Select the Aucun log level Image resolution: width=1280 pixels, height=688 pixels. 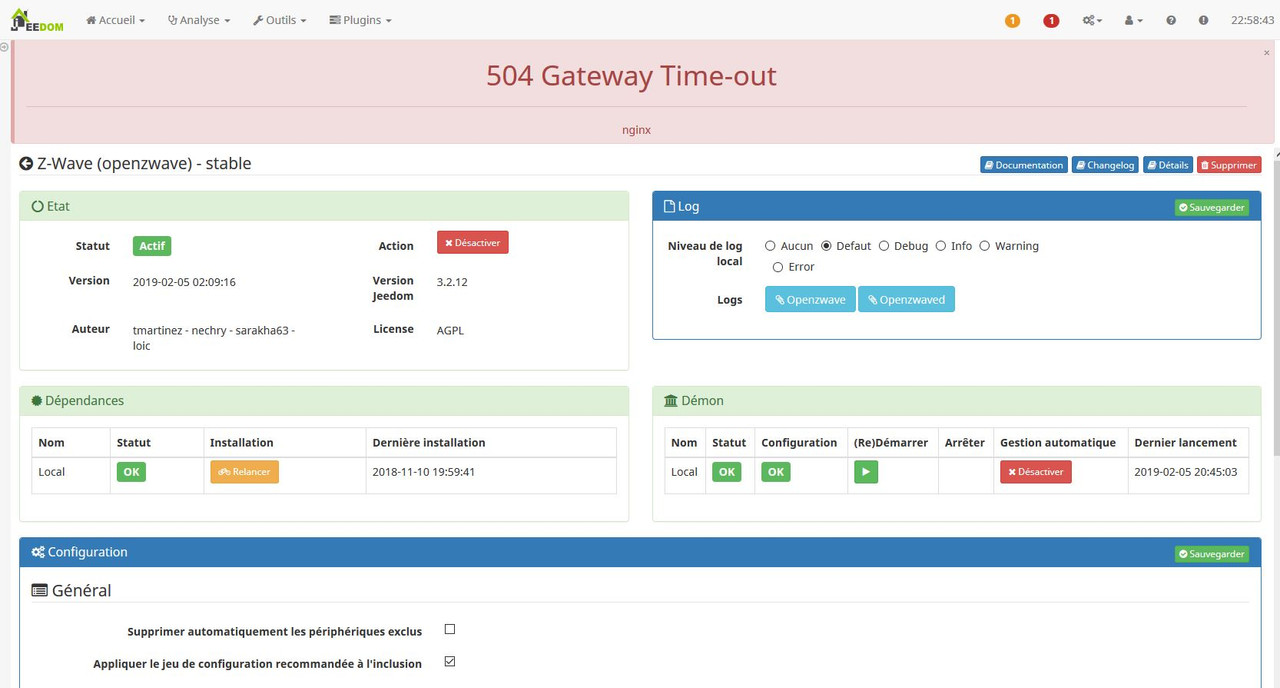click(x=770, y=246)
